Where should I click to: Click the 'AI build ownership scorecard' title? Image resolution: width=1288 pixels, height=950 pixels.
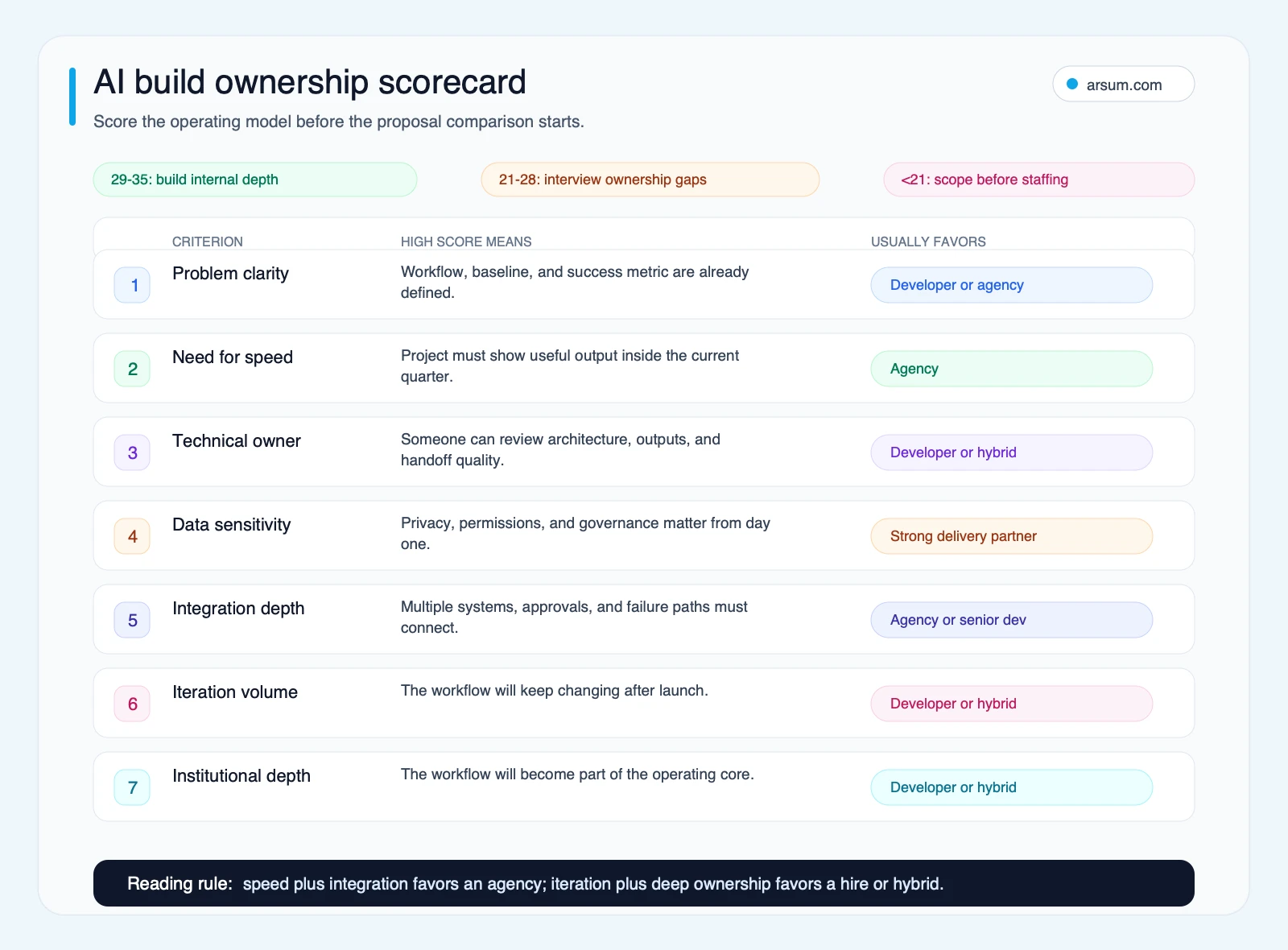tap(310, 82)
